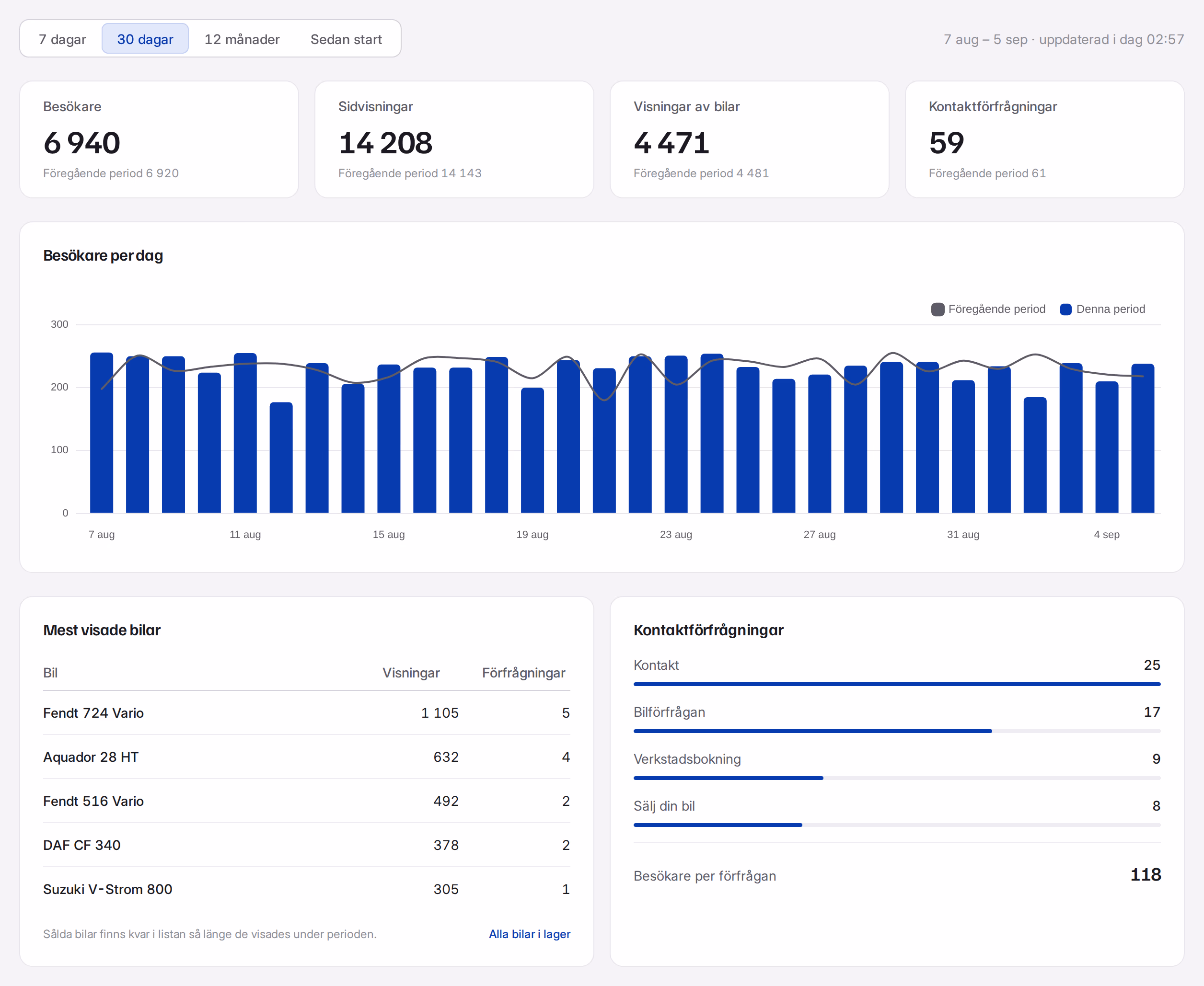The height and width of the screenshot is (986, 1204).
Task: Click the 378 views value
Action: point(446,845)
